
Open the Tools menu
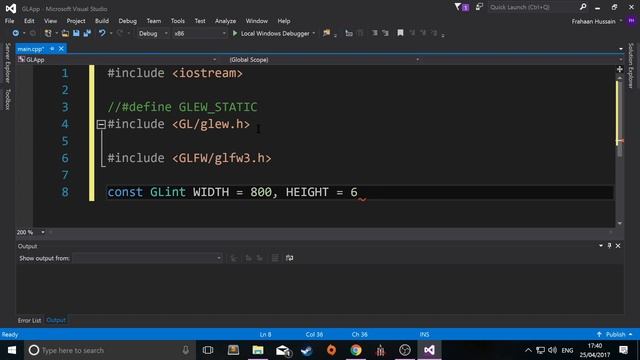pos(178,21)
